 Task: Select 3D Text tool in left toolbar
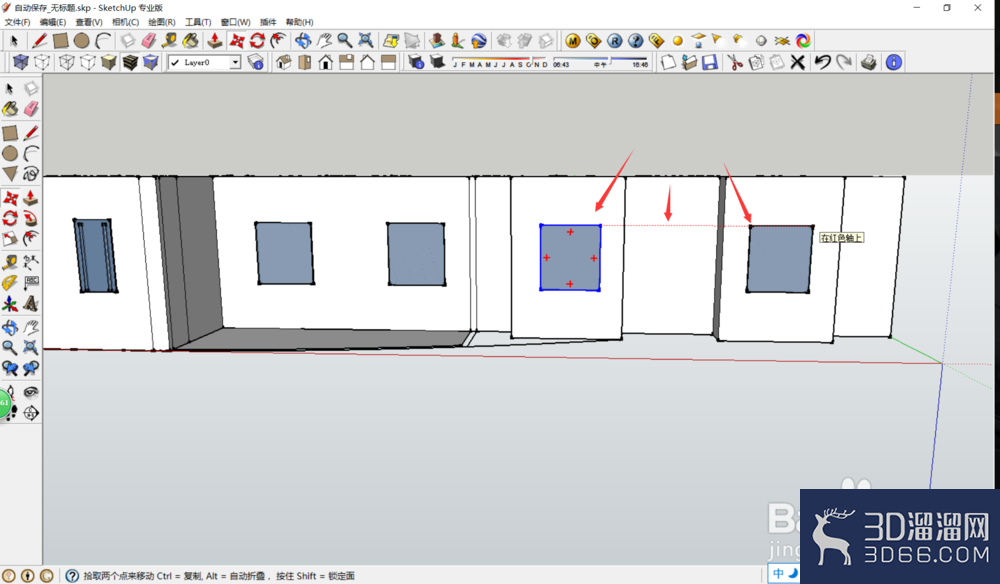click(31, 304)
